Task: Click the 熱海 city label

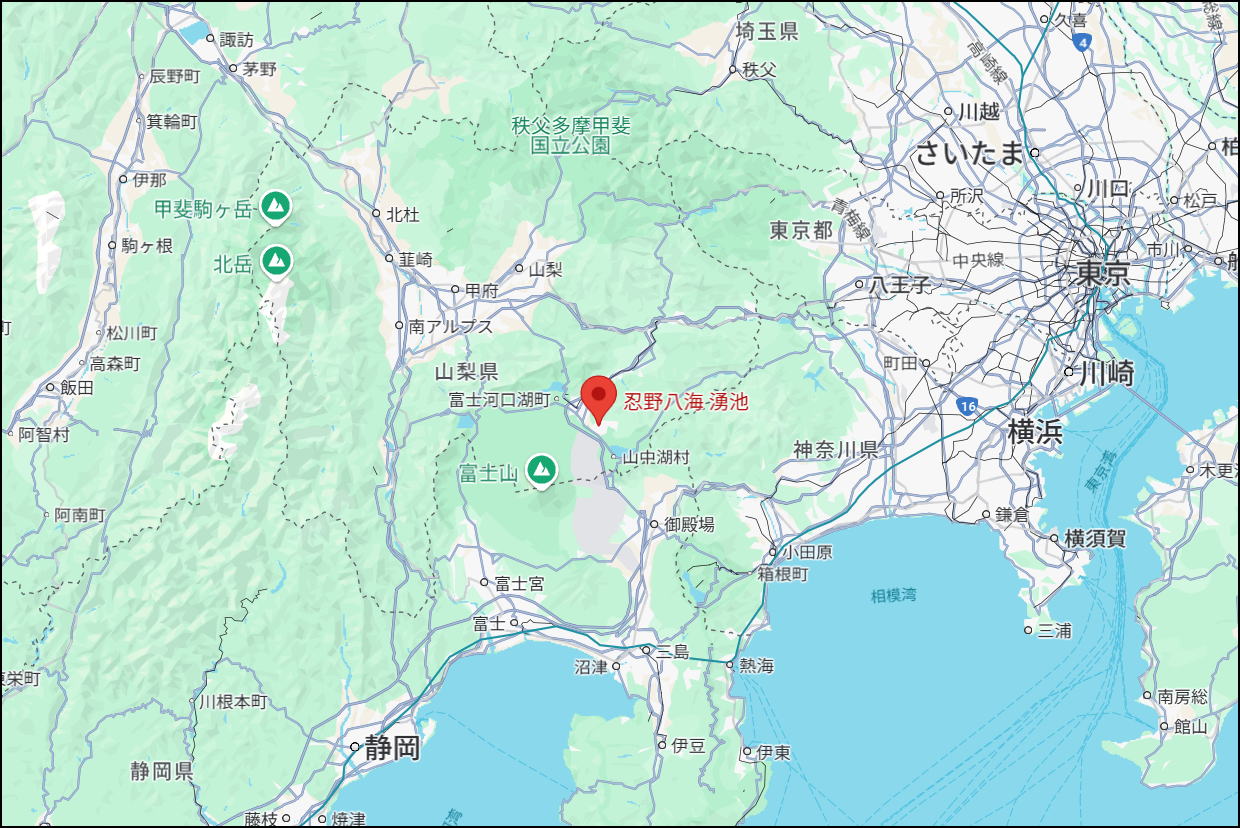Action: point(756,665)
